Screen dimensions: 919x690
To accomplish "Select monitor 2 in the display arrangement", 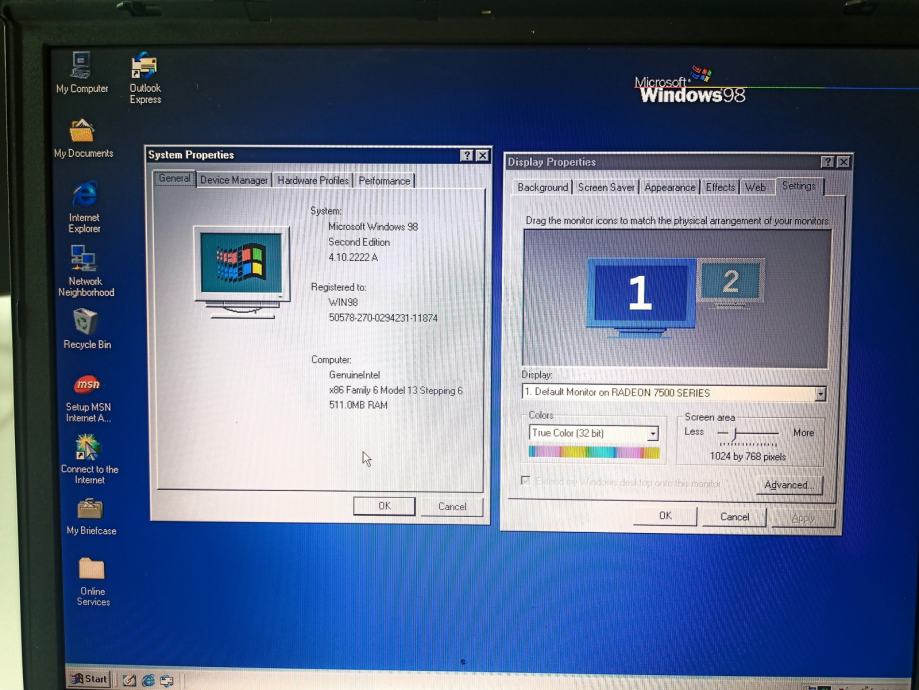I will point(730,282).
